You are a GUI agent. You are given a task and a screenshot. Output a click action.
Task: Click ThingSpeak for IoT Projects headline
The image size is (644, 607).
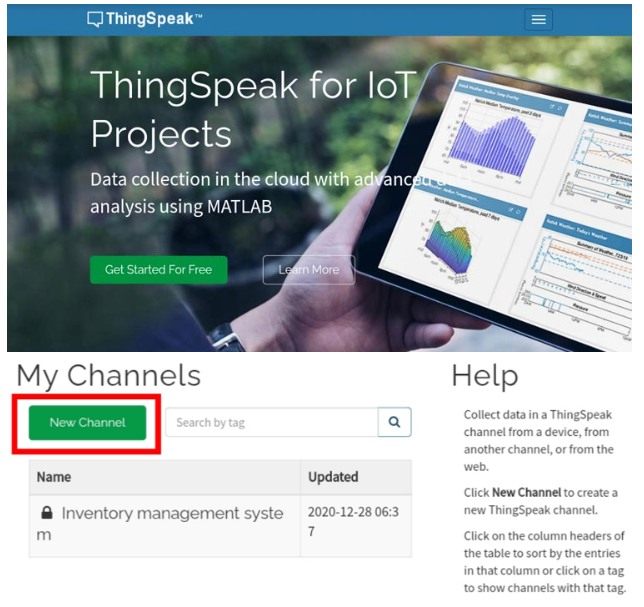(x=251, y=109)
